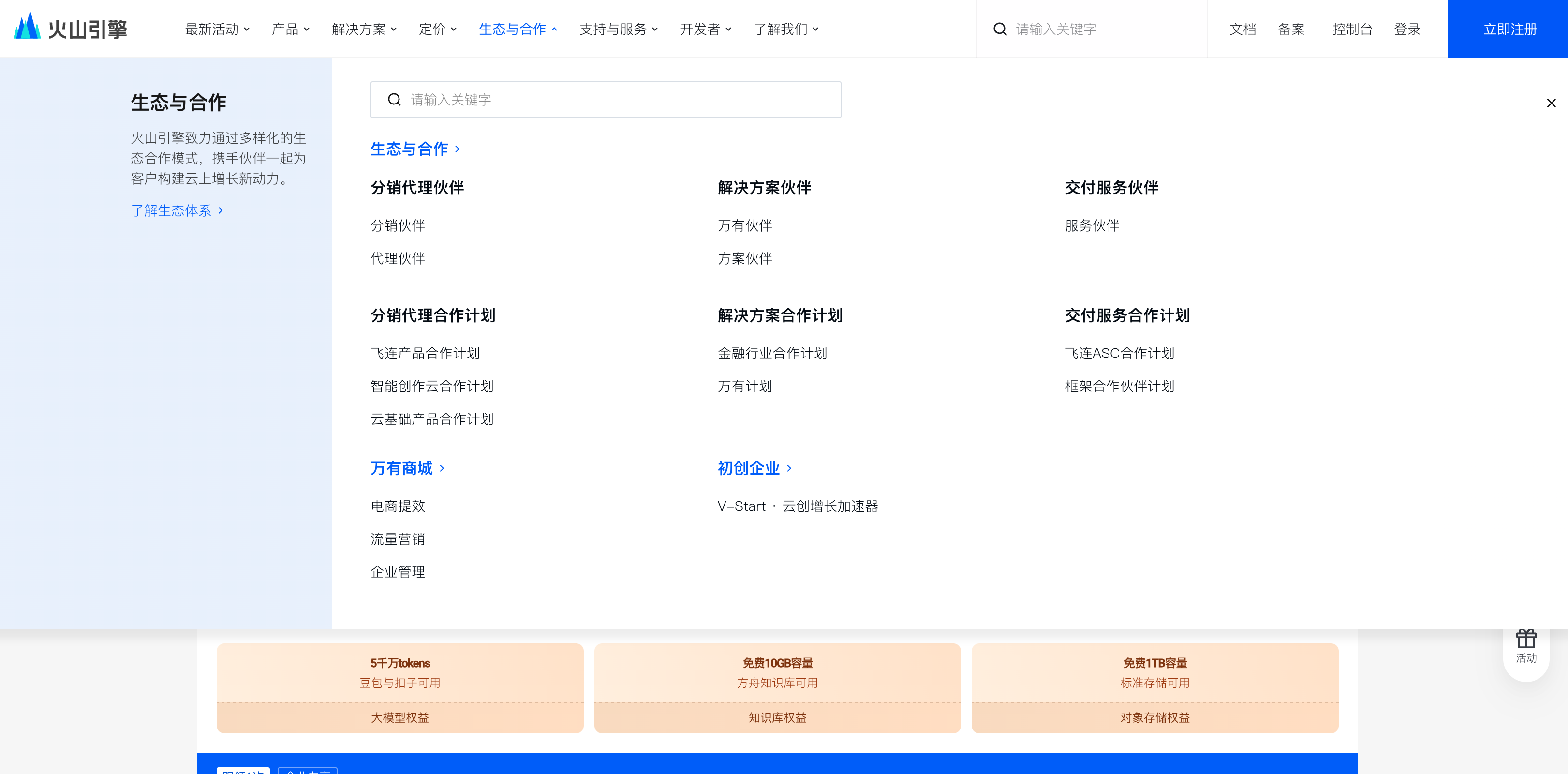Click the 分销伙伴 entry

pyautogui.click(x=397, y=226)
